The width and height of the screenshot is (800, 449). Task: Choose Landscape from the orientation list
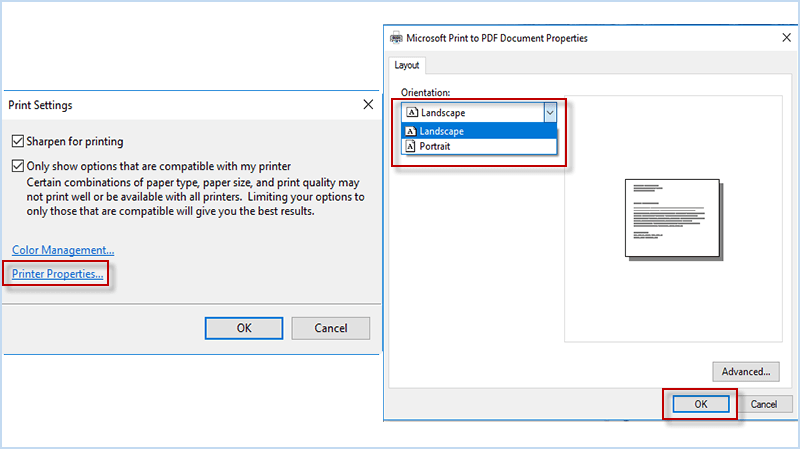[441, 131]
